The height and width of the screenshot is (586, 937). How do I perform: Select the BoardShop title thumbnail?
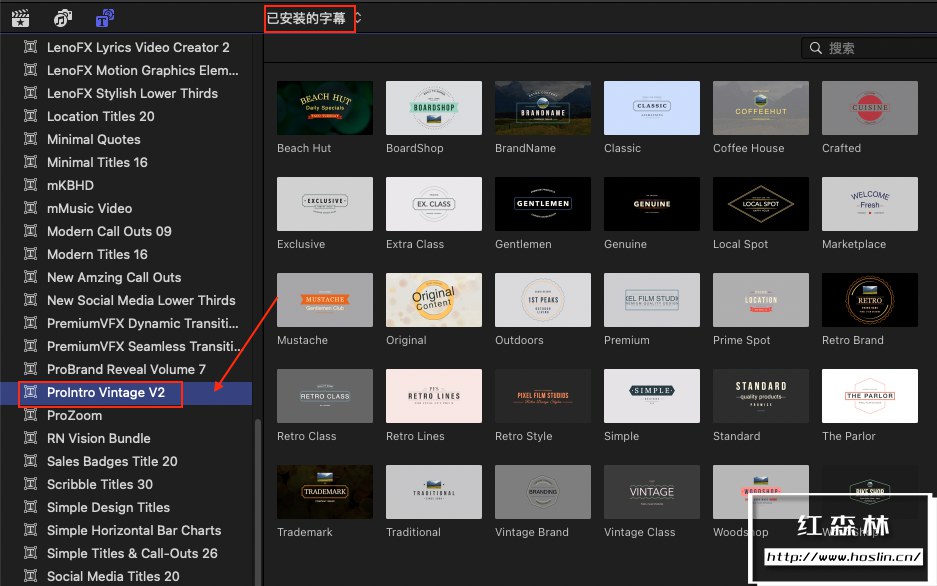[434, 108]
